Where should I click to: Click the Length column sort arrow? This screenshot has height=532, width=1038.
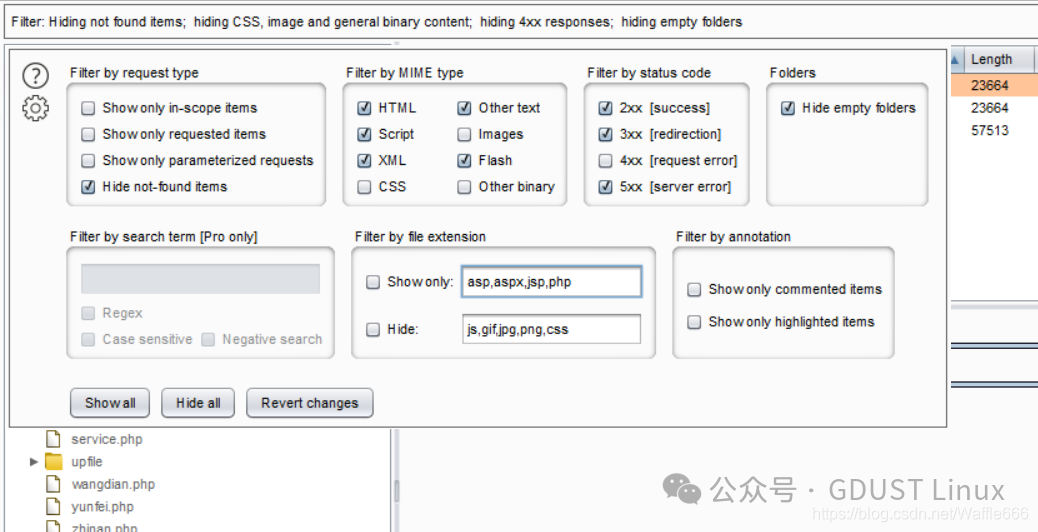click(x=955, y=60)
